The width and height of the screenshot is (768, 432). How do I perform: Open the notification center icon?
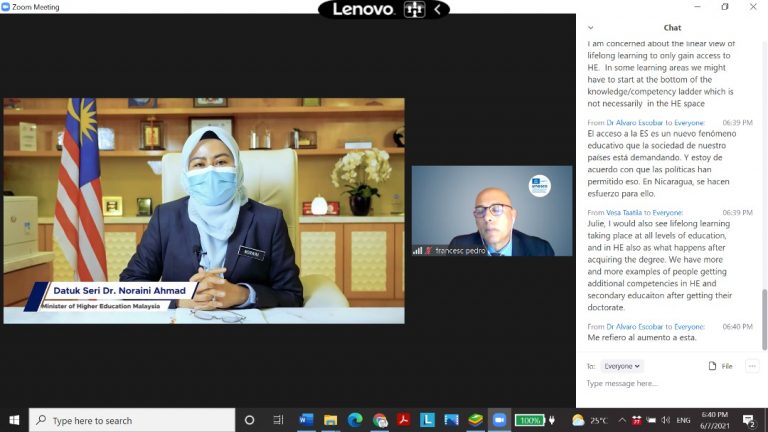(749, 420)
